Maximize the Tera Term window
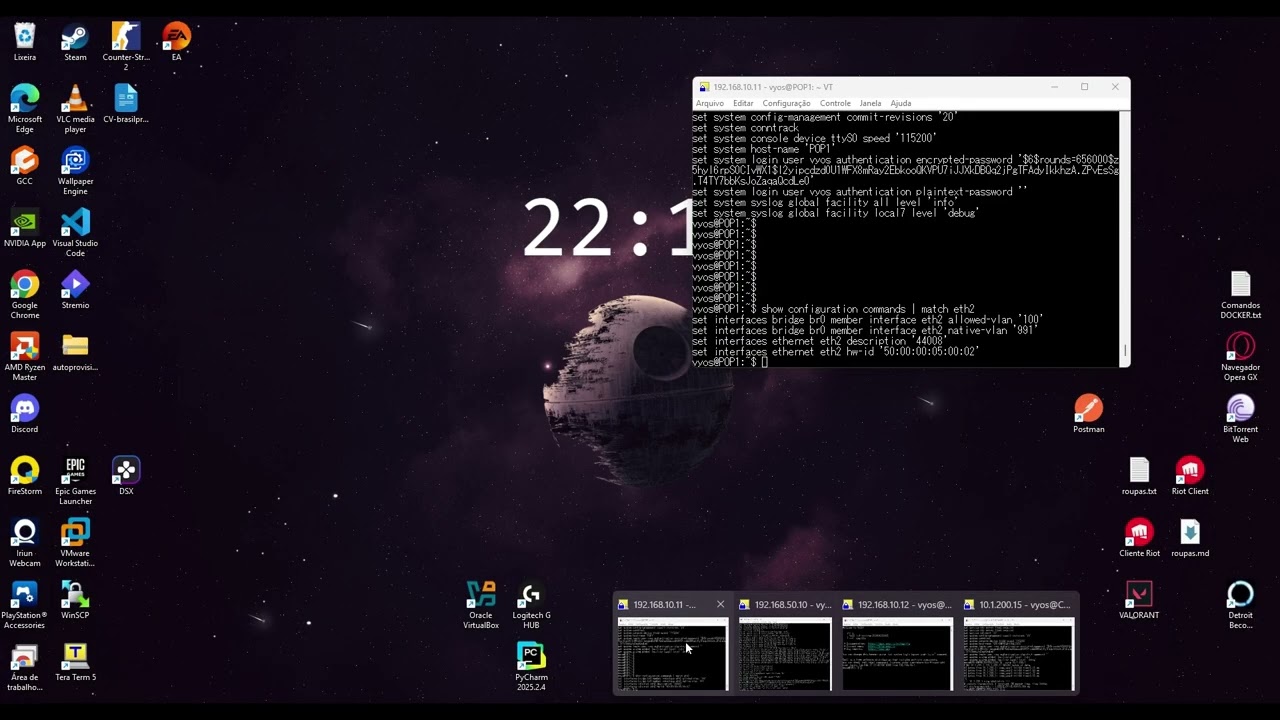 coord(1084,87)
